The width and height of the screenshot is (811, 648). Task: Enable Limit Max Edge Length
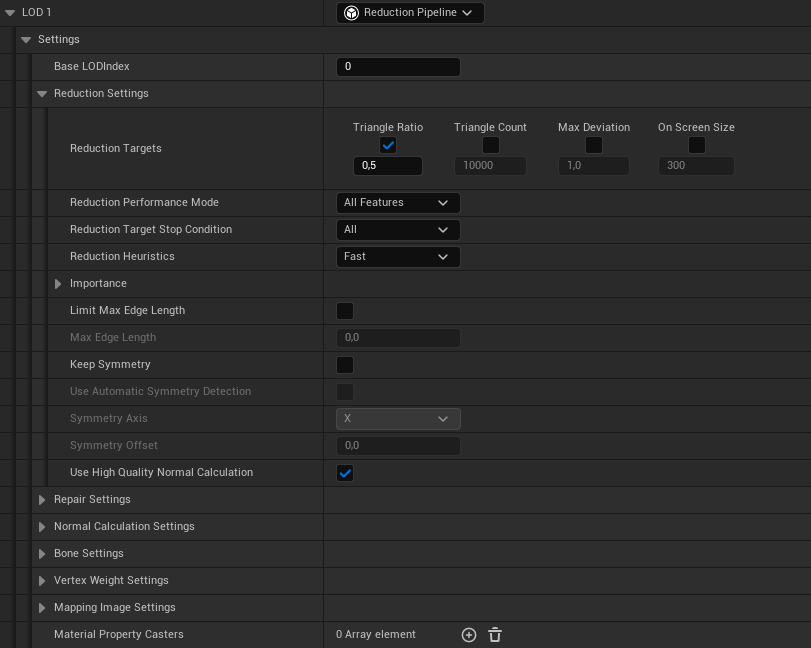[x=345, y=310]
